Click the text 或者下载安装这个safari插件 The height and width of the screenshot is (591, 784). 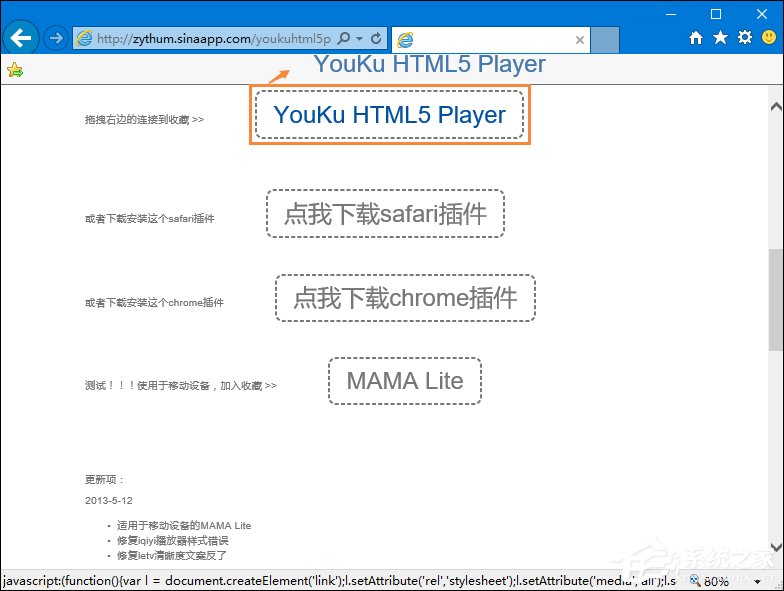150,218
